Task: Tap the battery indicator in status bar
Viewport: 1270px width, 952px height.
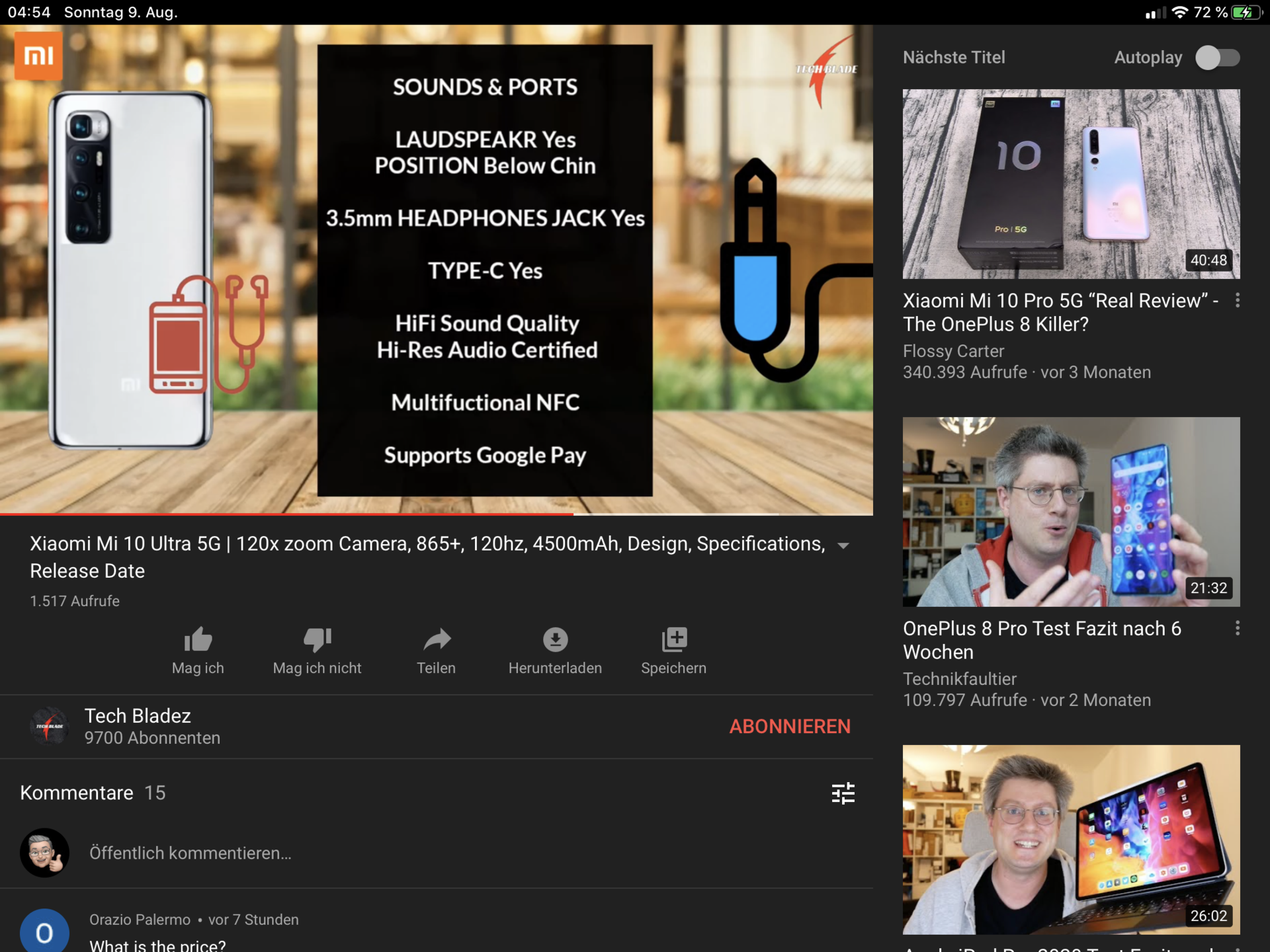Action: point(1246,13)
